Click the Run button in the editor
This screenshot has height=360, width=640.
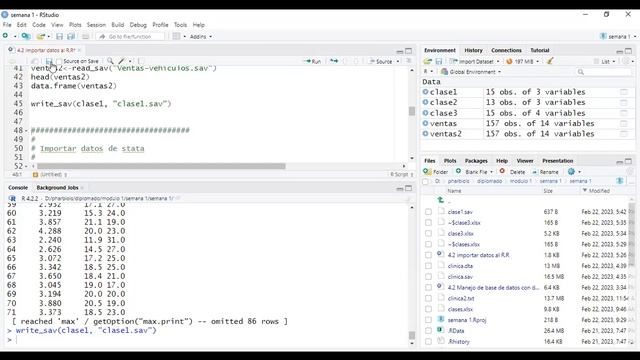[312, 61]
